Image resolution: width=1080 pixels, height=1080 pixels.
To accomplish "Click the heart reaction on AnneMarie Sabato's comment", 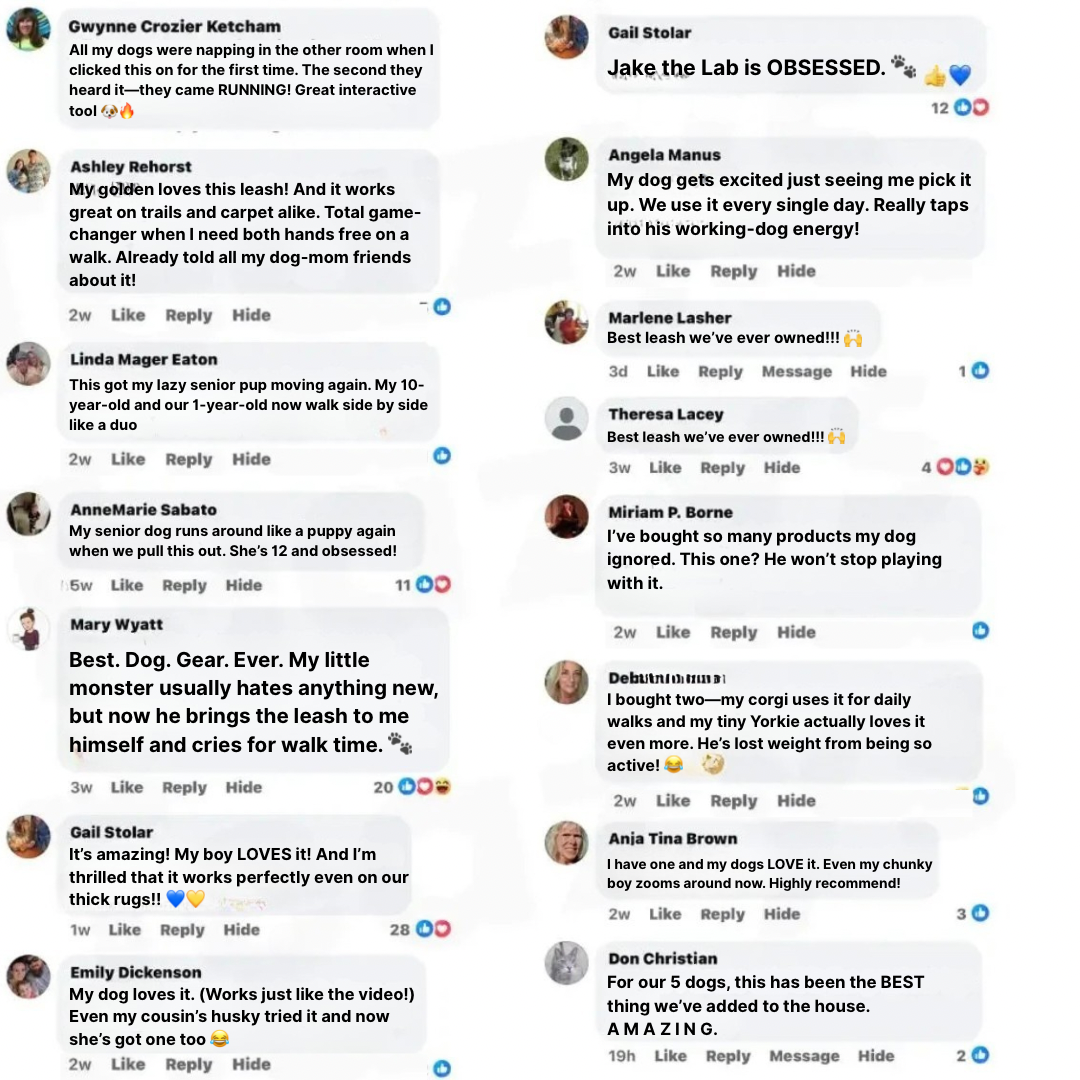I will (x=443, y=584).
